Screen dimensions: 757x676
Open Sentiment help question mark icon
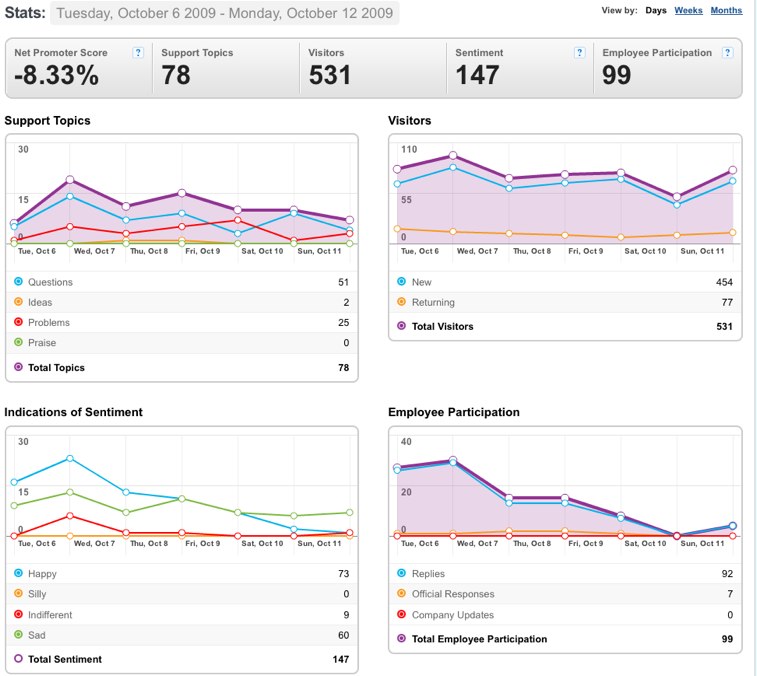point(579,53)
